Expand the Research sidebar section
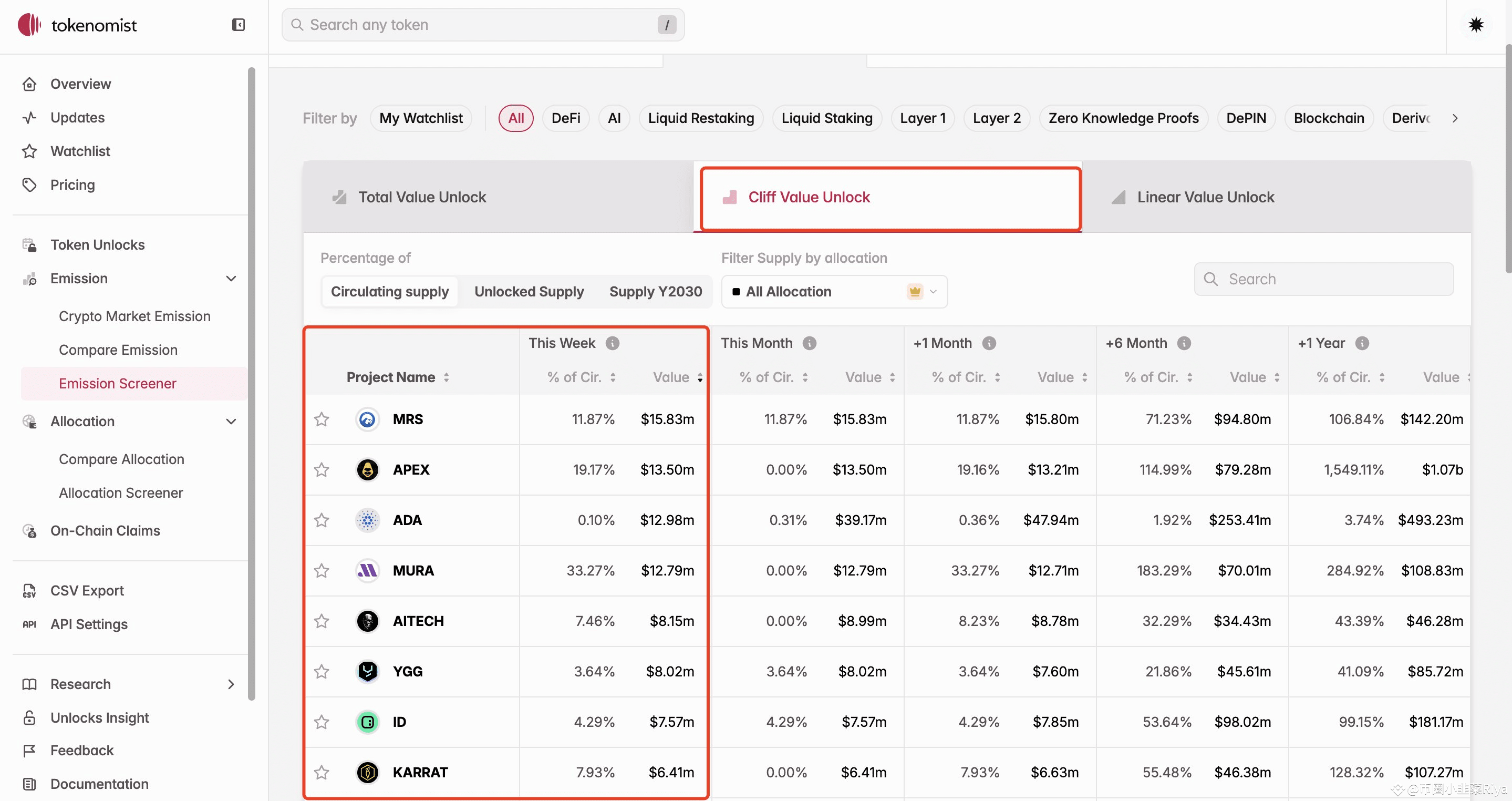1512x801 pixels. (x=231, y=684)
